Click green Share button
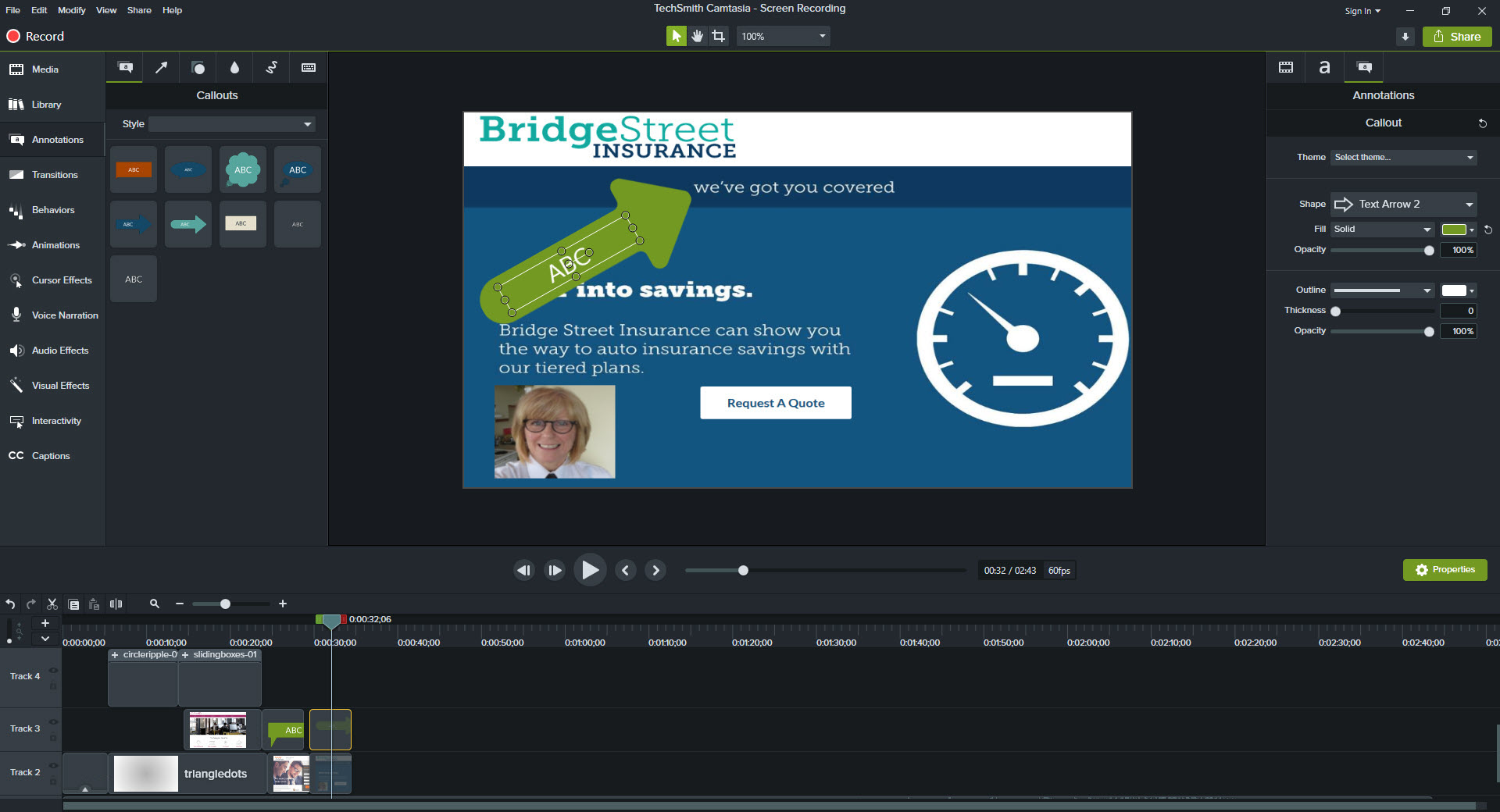Screen dimensions: 1500x812 pyautogui.click(x=1457, y=37)
